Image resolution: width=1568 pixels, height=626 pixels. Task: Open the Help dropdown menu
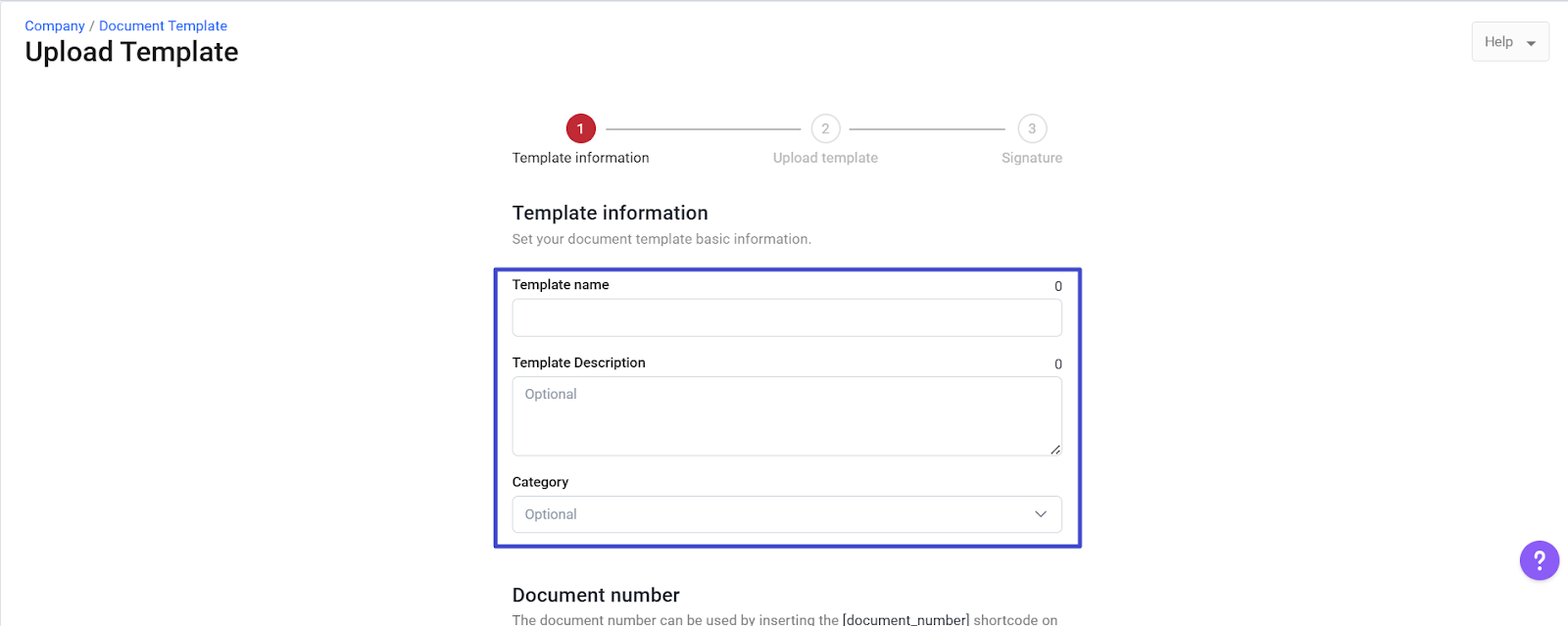pos(1509,42)
